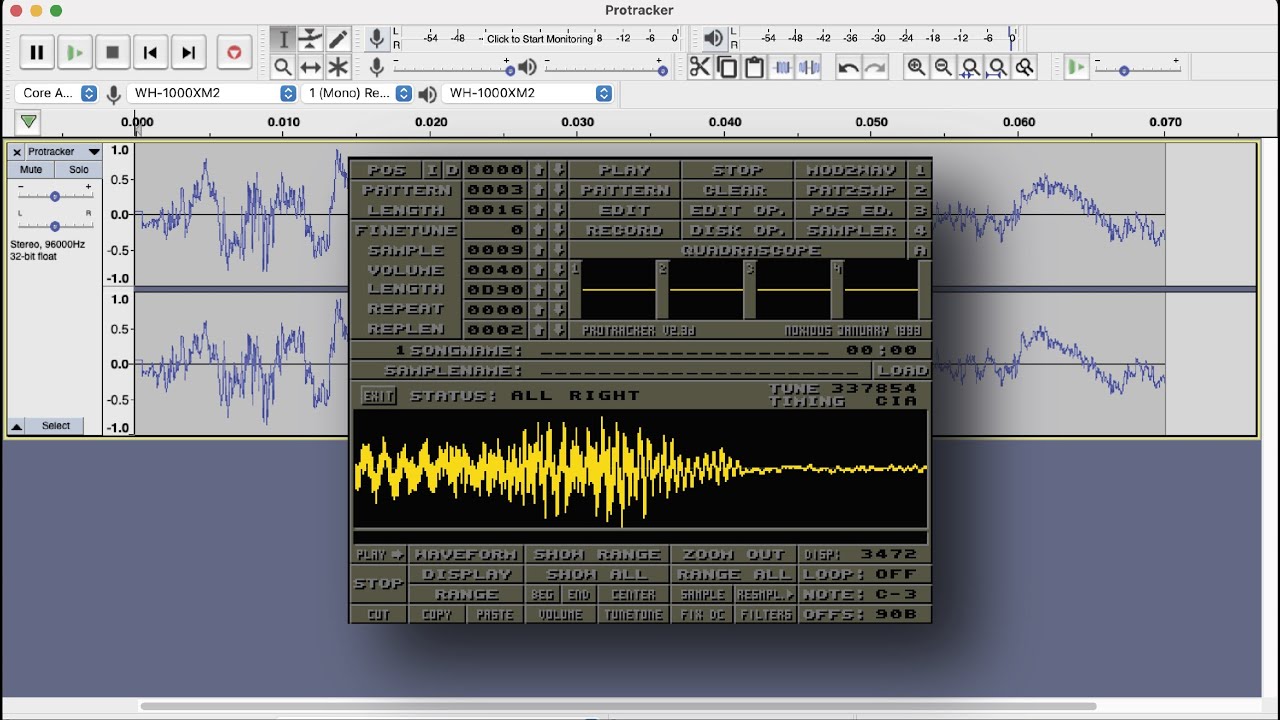Open the Core Audio host dropdown
The height and width of the screenshot is (720, 1280).
57,93
